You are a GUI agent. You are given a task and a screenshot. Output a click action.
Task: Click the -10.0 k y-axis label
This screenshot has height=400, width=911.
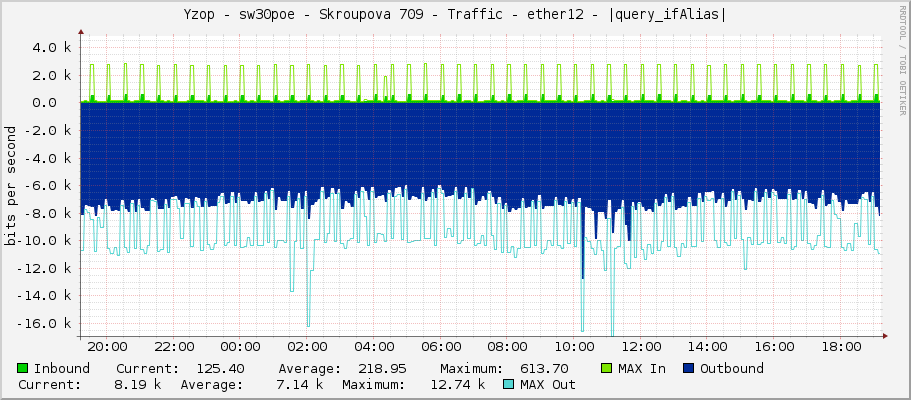(44, 241)
